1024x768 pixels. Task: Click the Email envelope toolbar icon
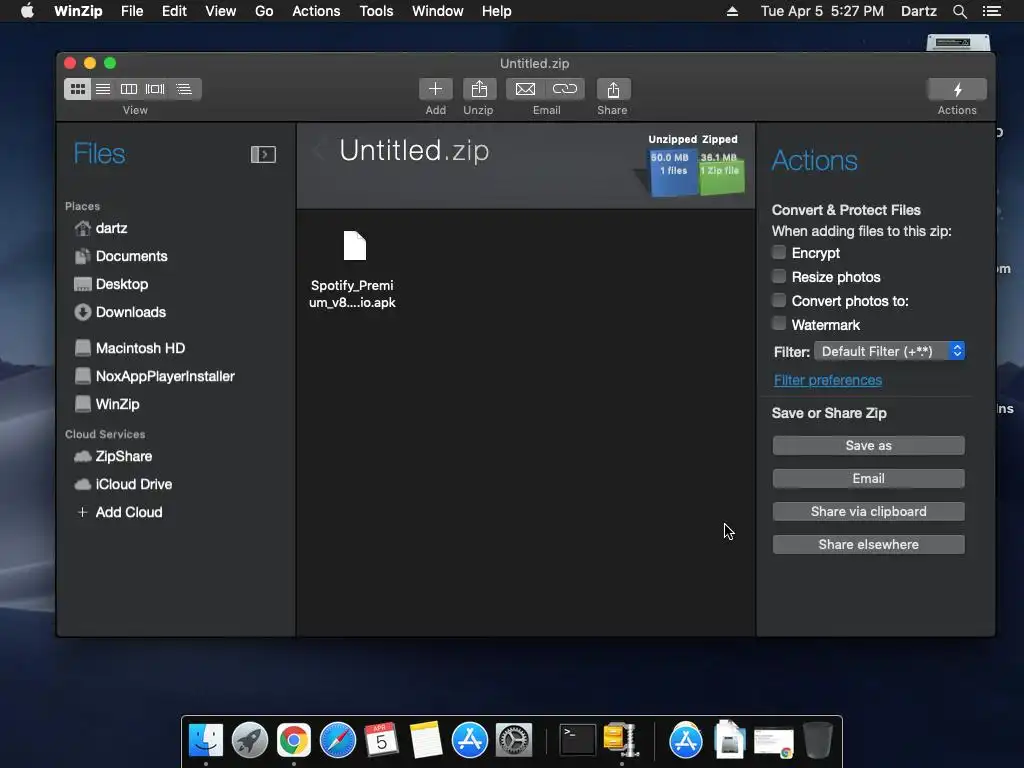[526, 89]
